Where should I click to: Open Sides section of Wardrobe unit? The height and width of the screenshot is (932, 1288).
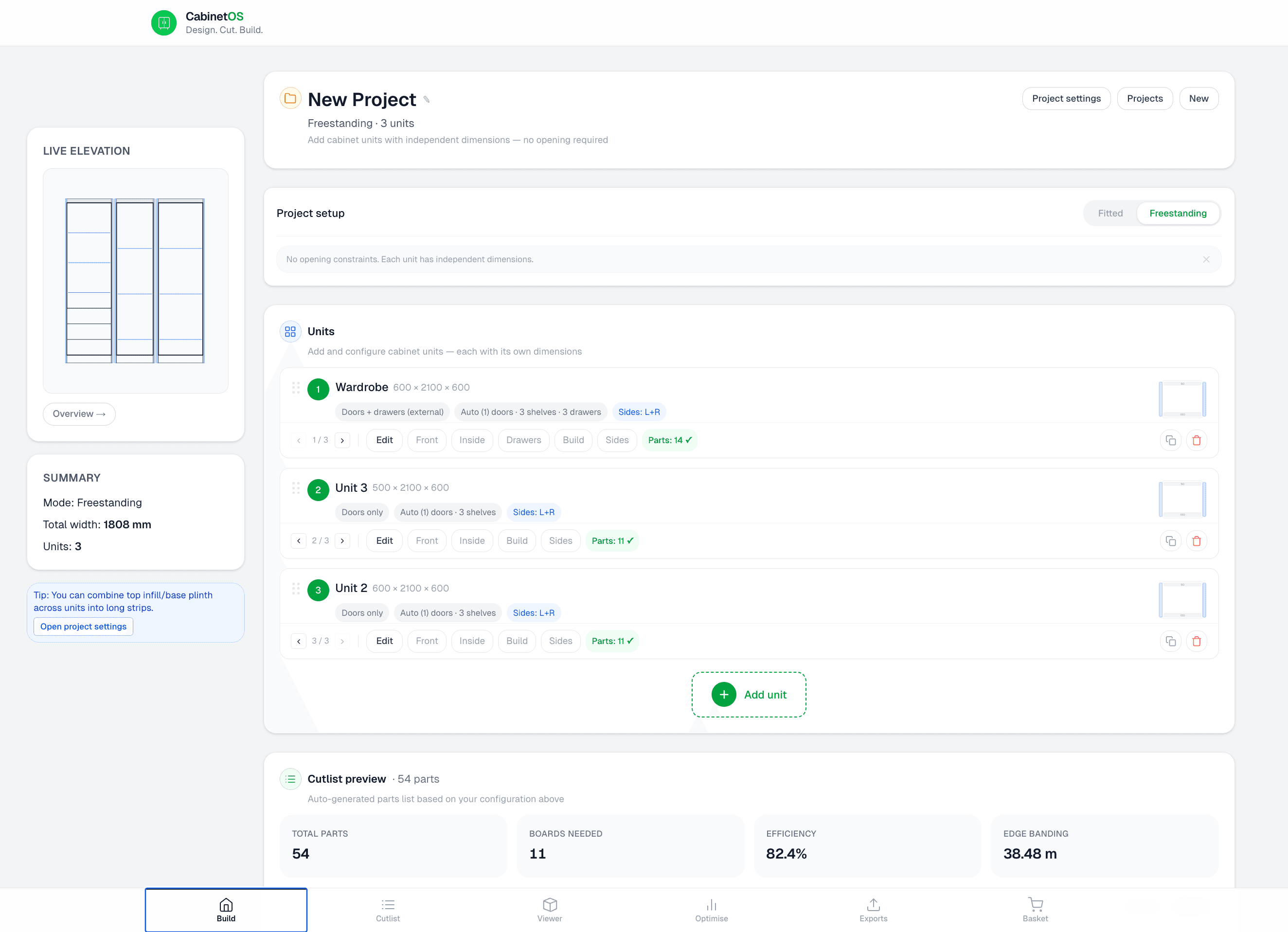617,440
